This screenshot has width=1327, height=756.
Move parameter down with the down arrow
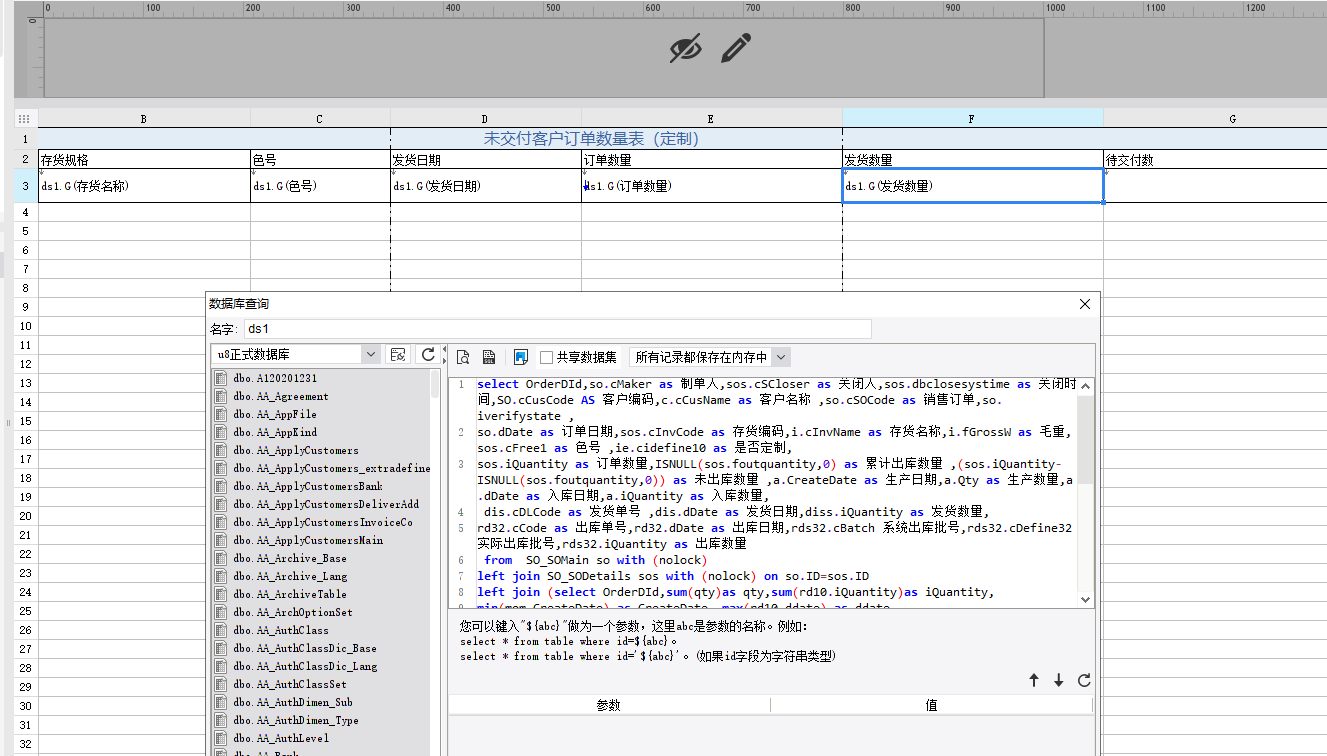[1059, 680]
